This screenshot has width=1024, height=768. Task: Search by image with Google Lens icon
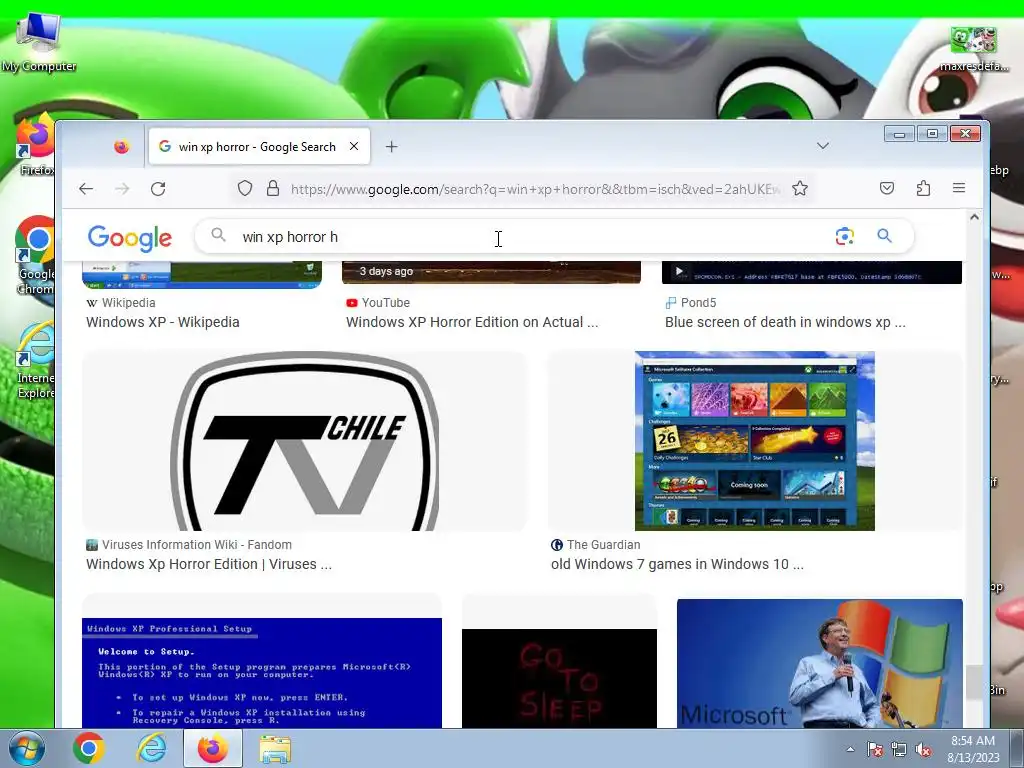(844, 236)
